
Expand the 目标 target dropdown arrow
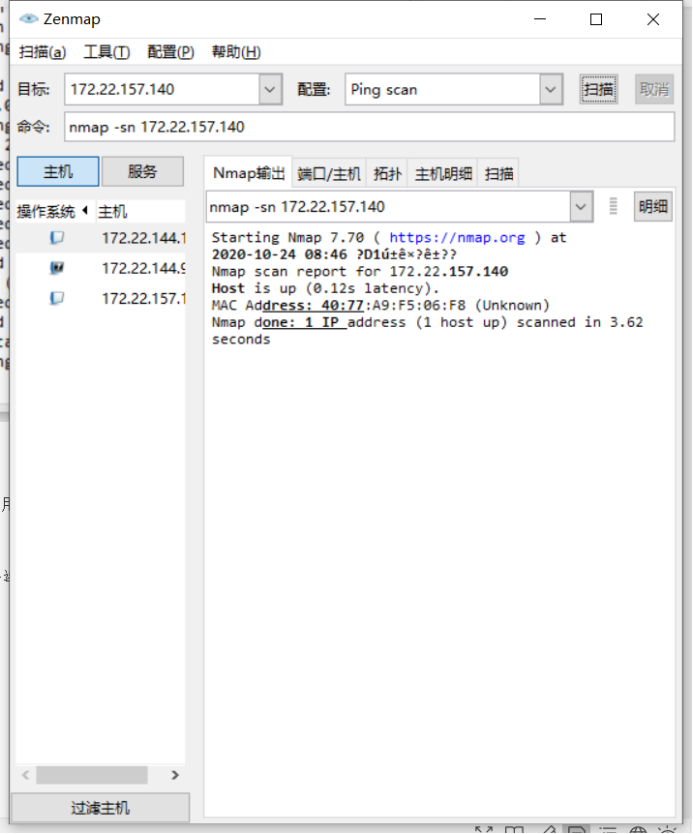tap(270, 89)
